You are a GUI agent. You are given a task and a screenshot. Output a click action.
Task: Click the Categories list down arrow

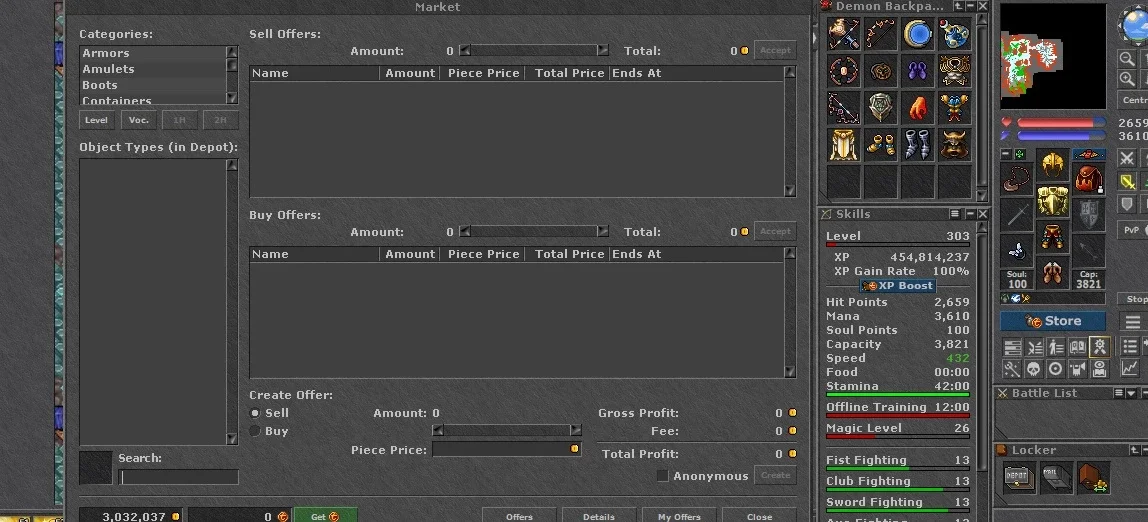(x=232, y=98)
